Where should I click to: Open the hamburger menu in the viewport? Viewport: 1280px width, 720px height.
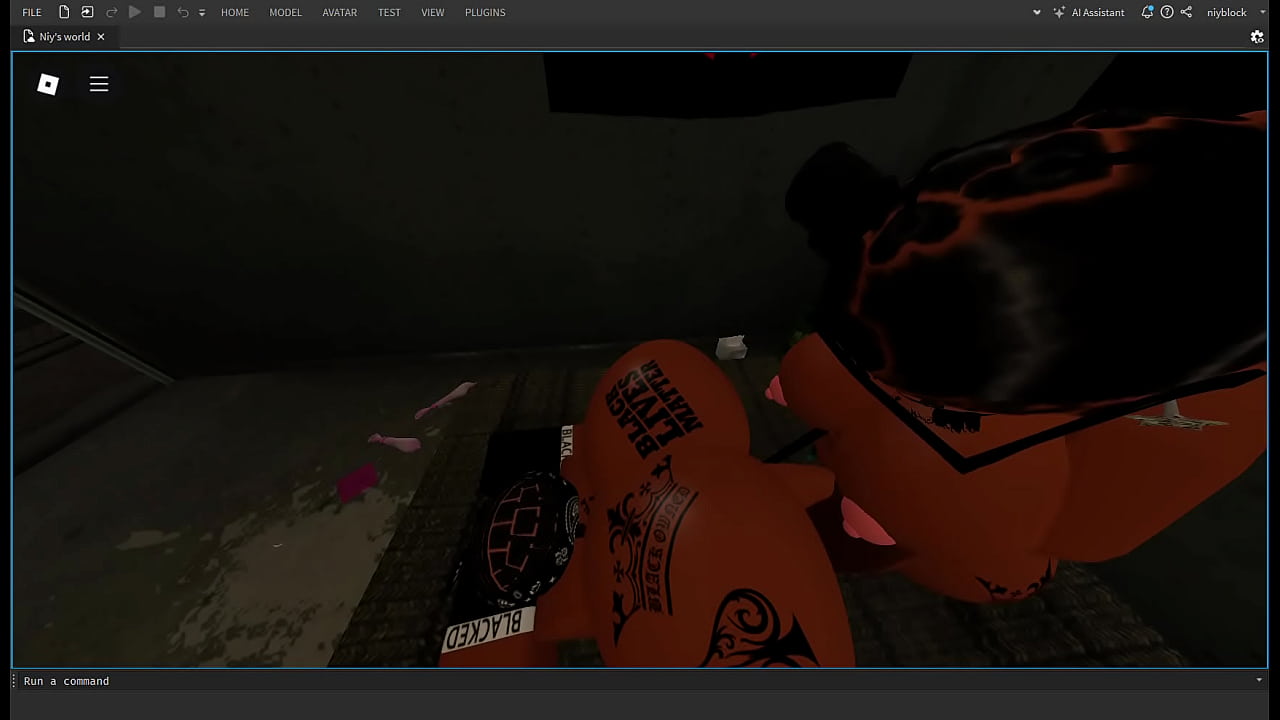[99, 84]
